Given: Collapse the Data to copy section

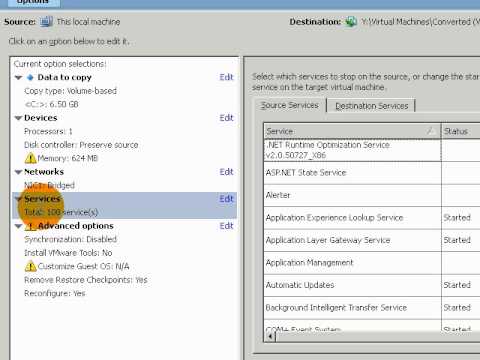Looking at the screenshot, I should click(x=18, y=78).
